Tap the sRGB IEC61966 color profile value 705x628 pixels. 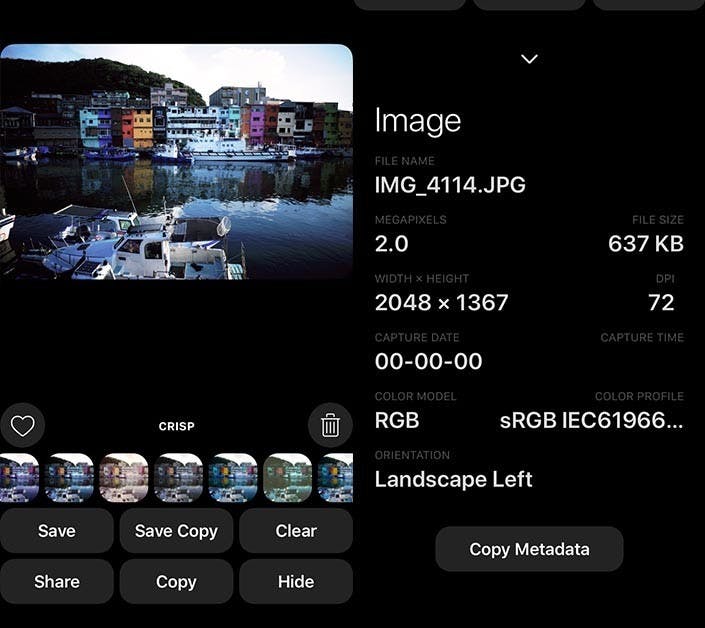pos(591,420)
